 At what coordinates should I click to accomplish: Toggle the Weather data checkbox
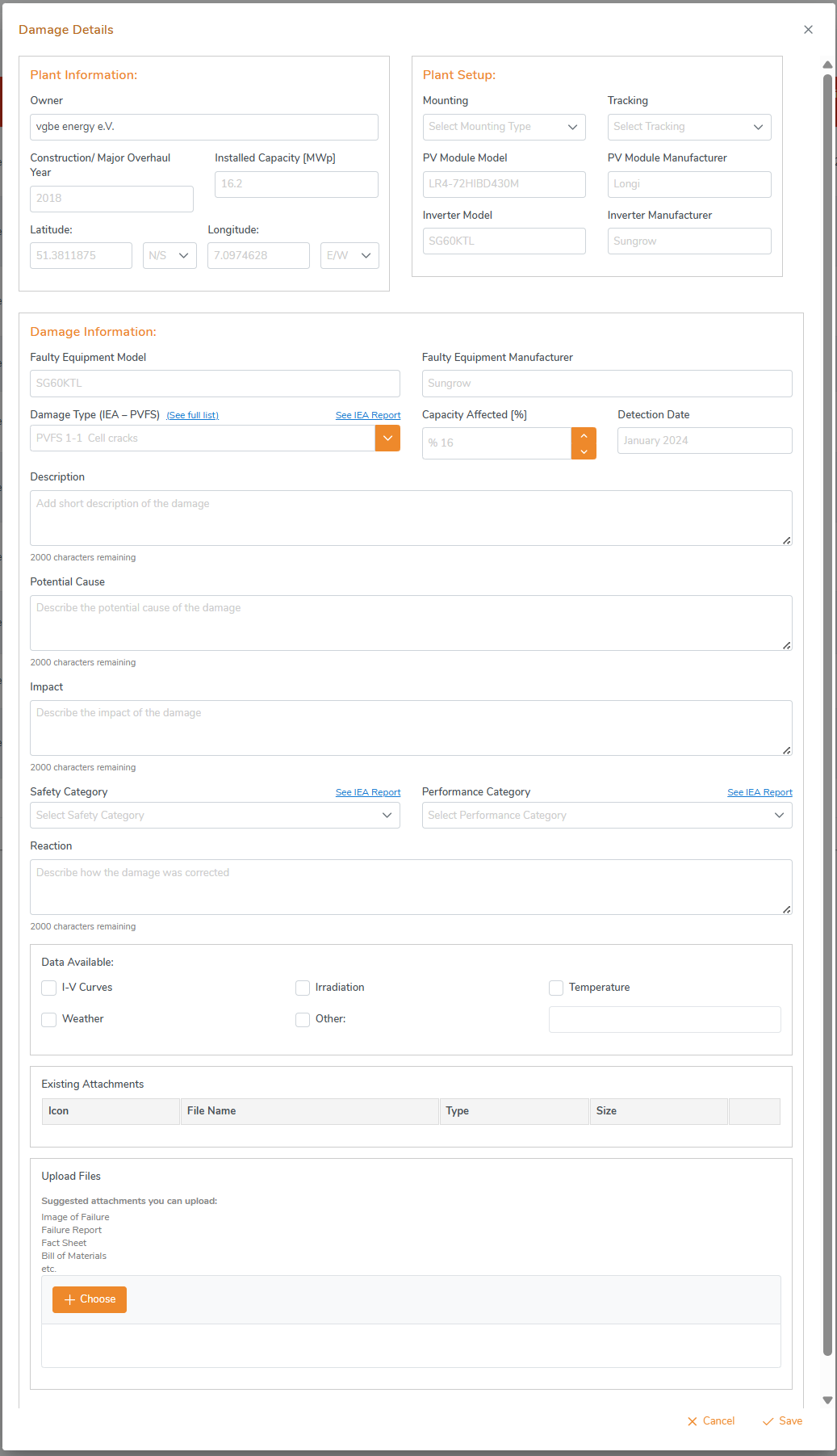49,1019
